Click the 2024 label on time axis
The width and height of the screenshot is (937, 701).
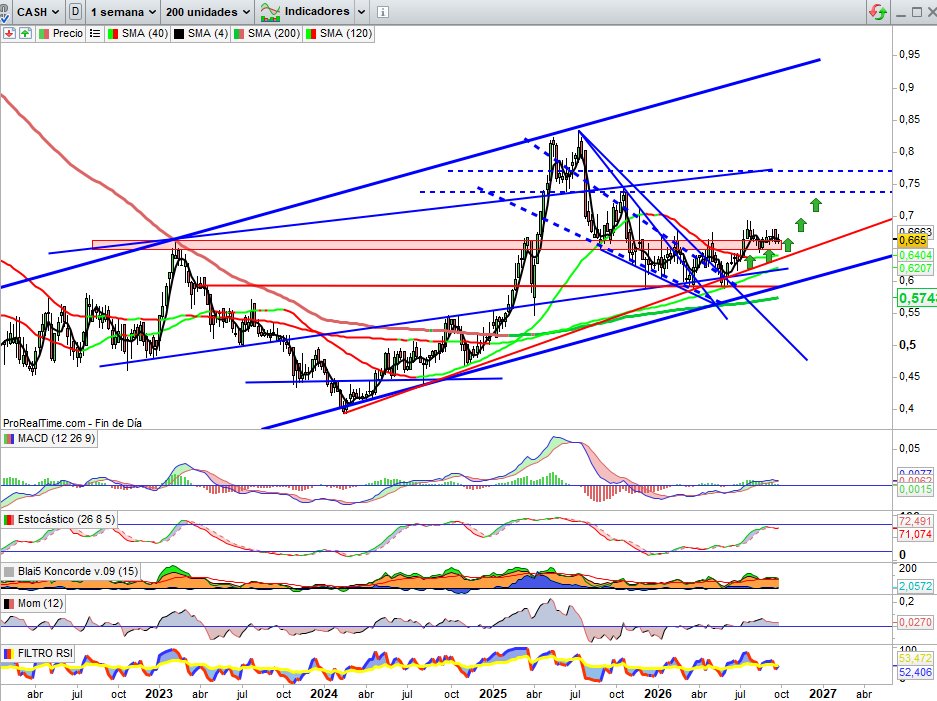(x=324, y=694)
